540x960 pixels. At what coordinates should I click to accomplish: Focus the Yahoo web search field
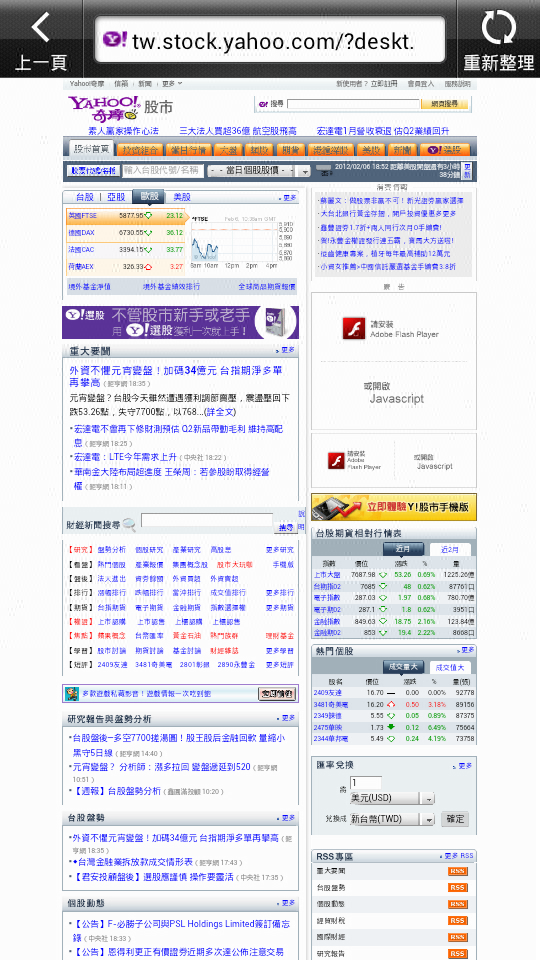[x=353, y=104]
